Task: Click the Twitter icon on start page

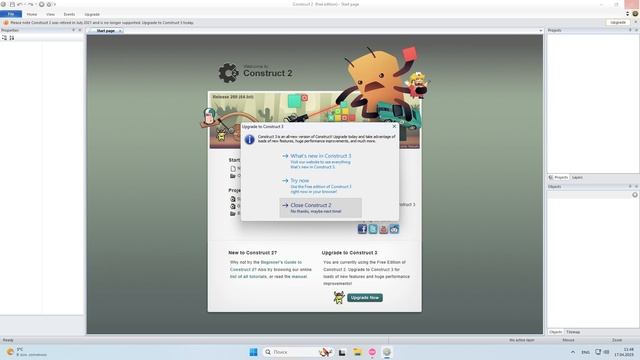Action: pyautogui.click(x=373, y=229)
